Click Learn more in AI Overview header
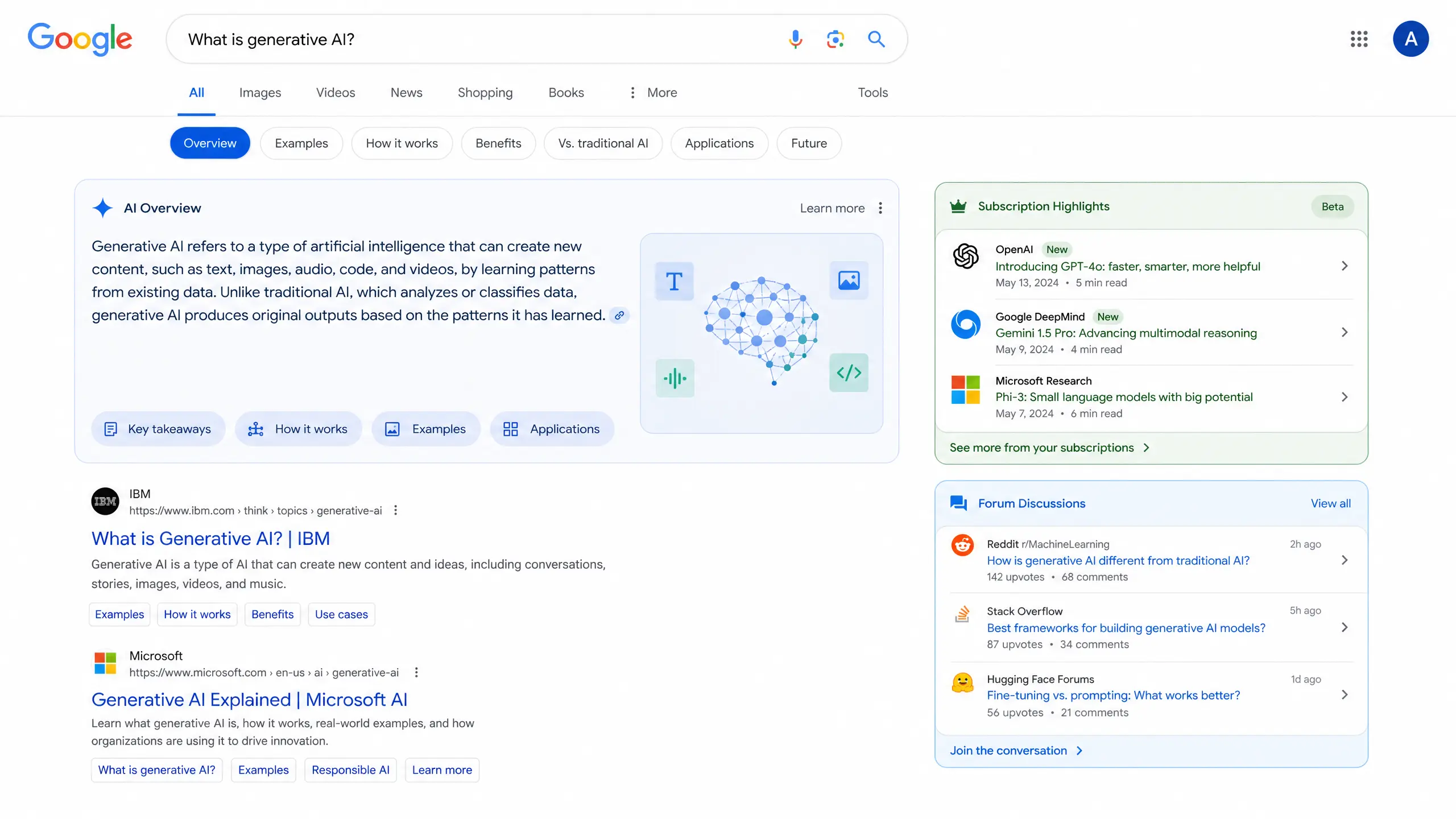Viewport: 1456px width, 819px height. [x=832, y=208]
